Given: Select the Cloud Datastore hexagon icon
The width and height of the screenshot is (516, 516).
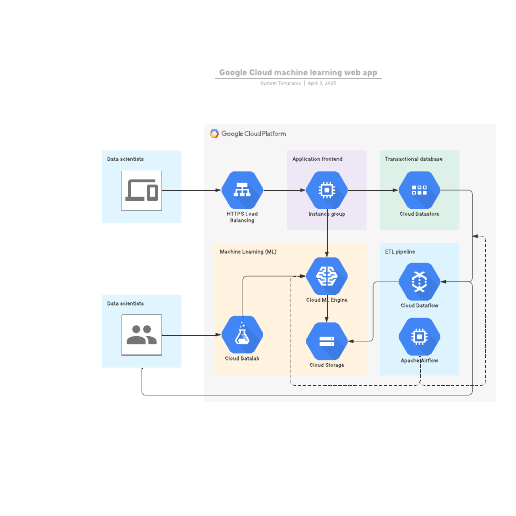Looking at the screenshot, I should click(419, 190).
